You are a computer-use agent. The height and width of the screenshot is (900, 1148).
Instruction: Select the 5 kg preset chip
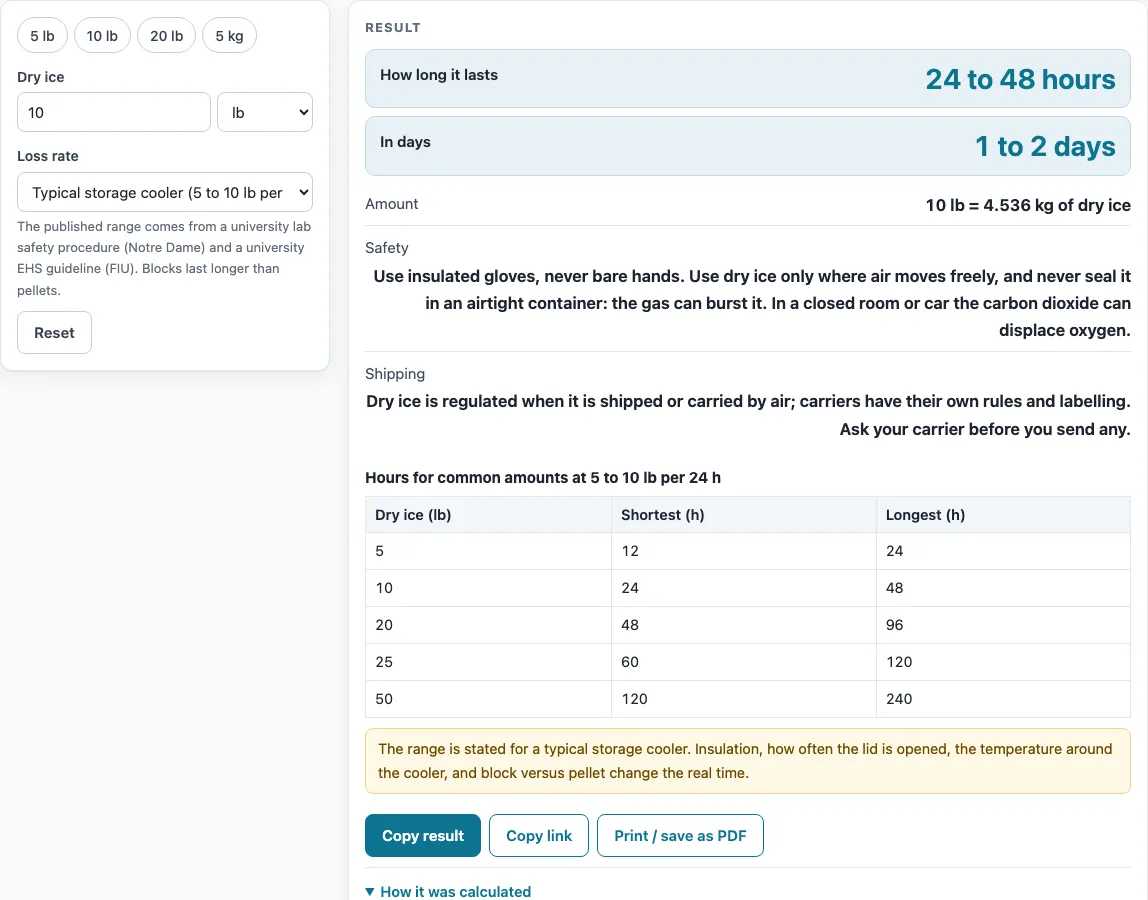tap(229, 36)
